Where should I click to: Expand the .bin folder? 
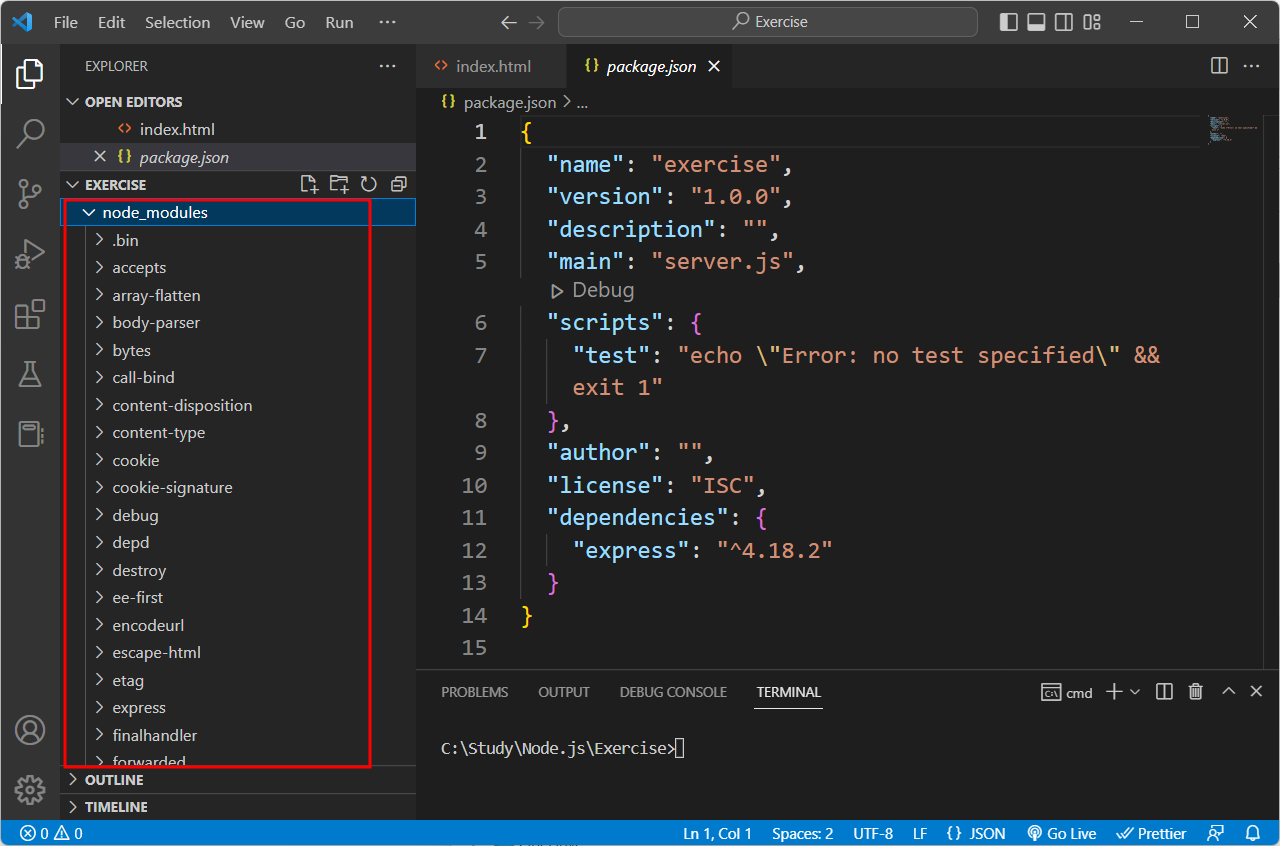(x=238, y=240)
